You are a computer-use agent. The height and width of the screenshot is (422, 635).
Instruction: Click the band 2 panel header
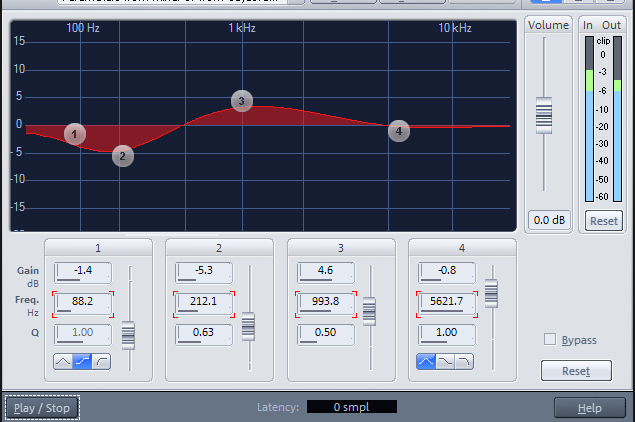219,248
